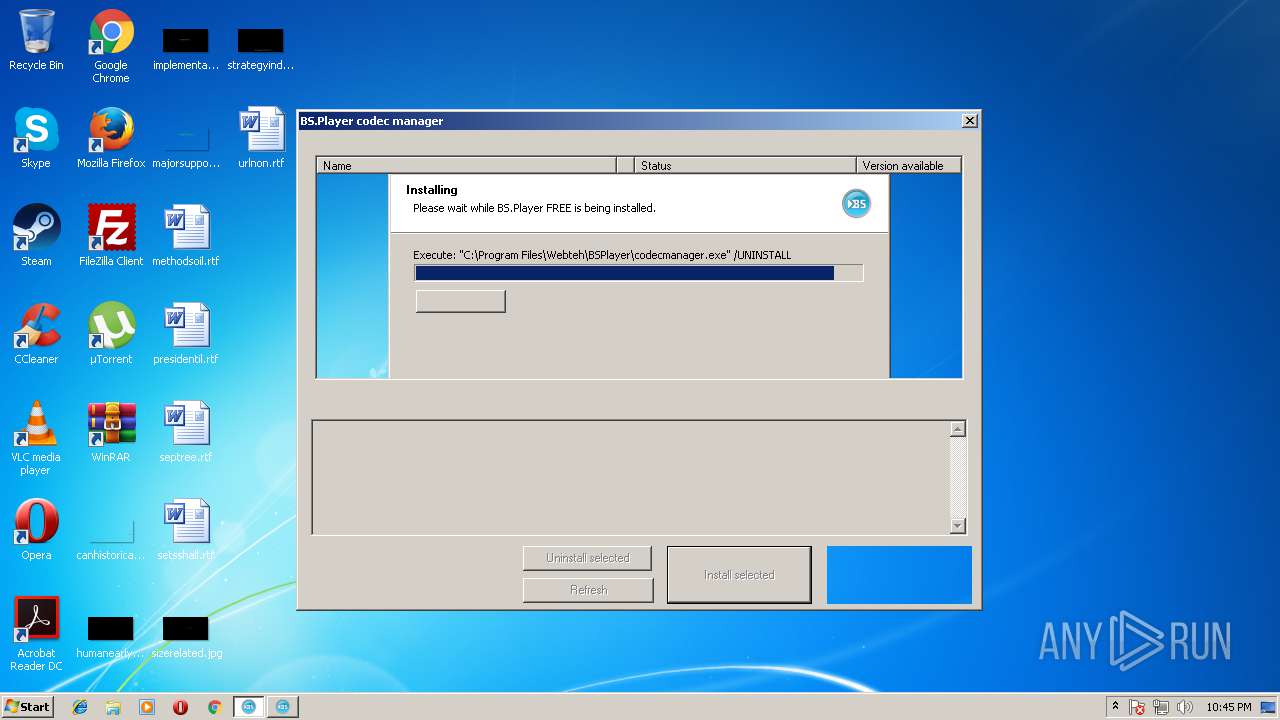Select the septree.rtf document icon
Image resolution: width=1280 pixels, height=720 pixels.
[186, 432]
